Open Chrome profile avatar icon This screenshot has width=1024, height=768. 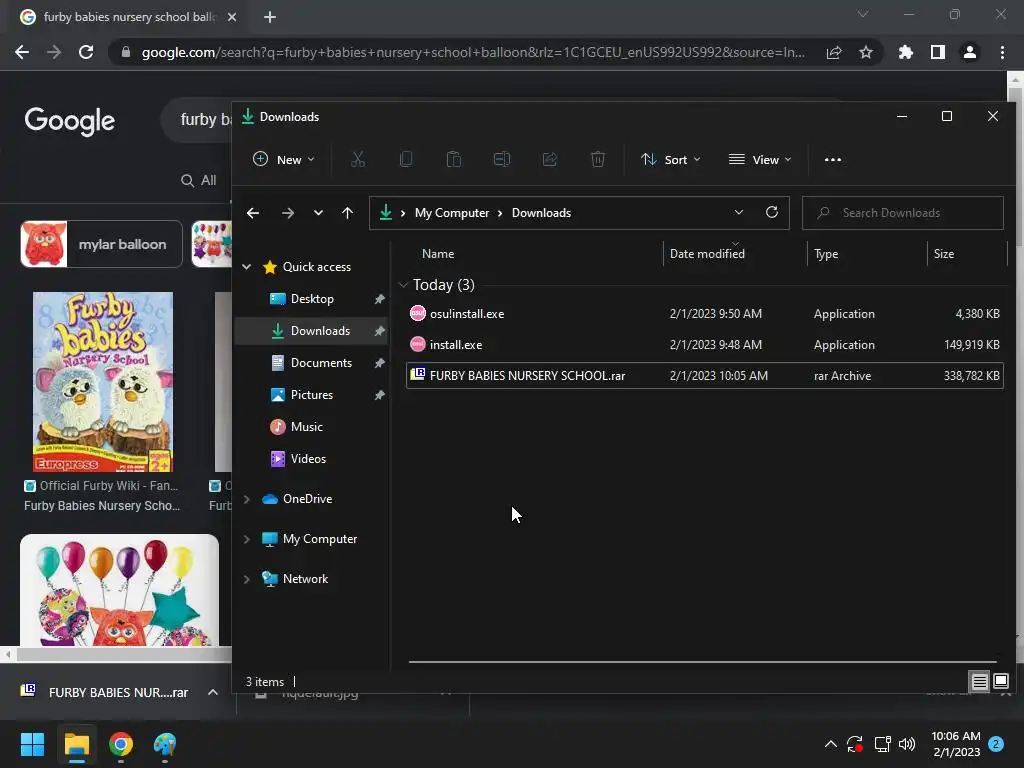tap(970, 52)
